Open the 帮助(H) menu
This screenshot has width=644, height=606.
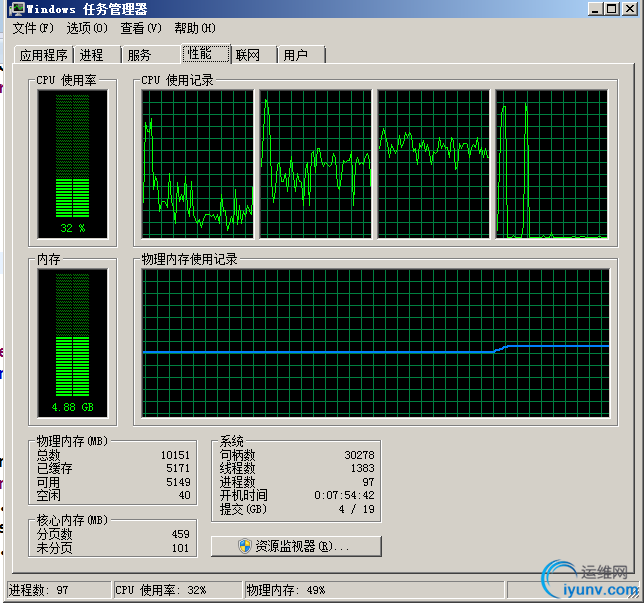coord(195,28)
